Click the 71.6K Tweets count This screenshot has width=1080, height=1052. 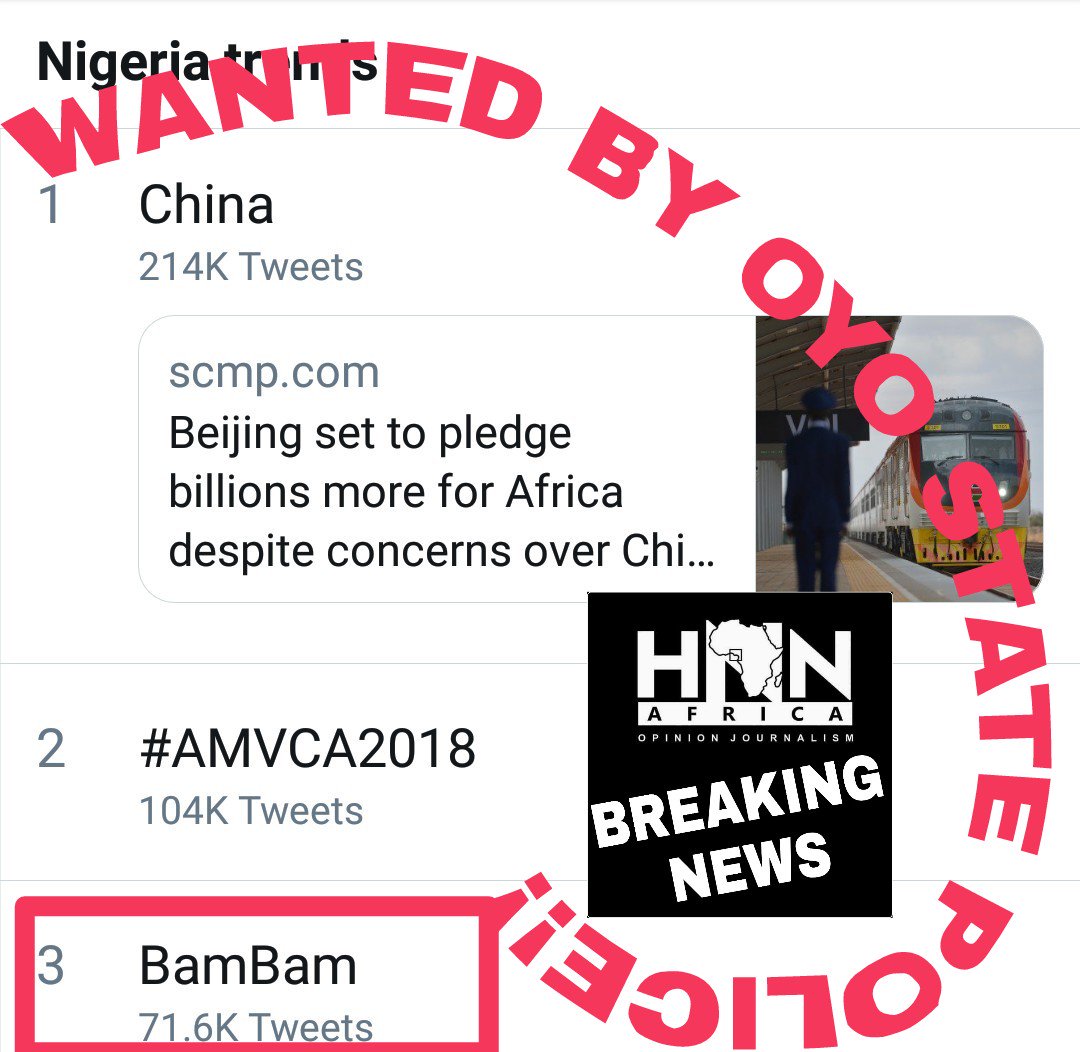(256, 1027)
